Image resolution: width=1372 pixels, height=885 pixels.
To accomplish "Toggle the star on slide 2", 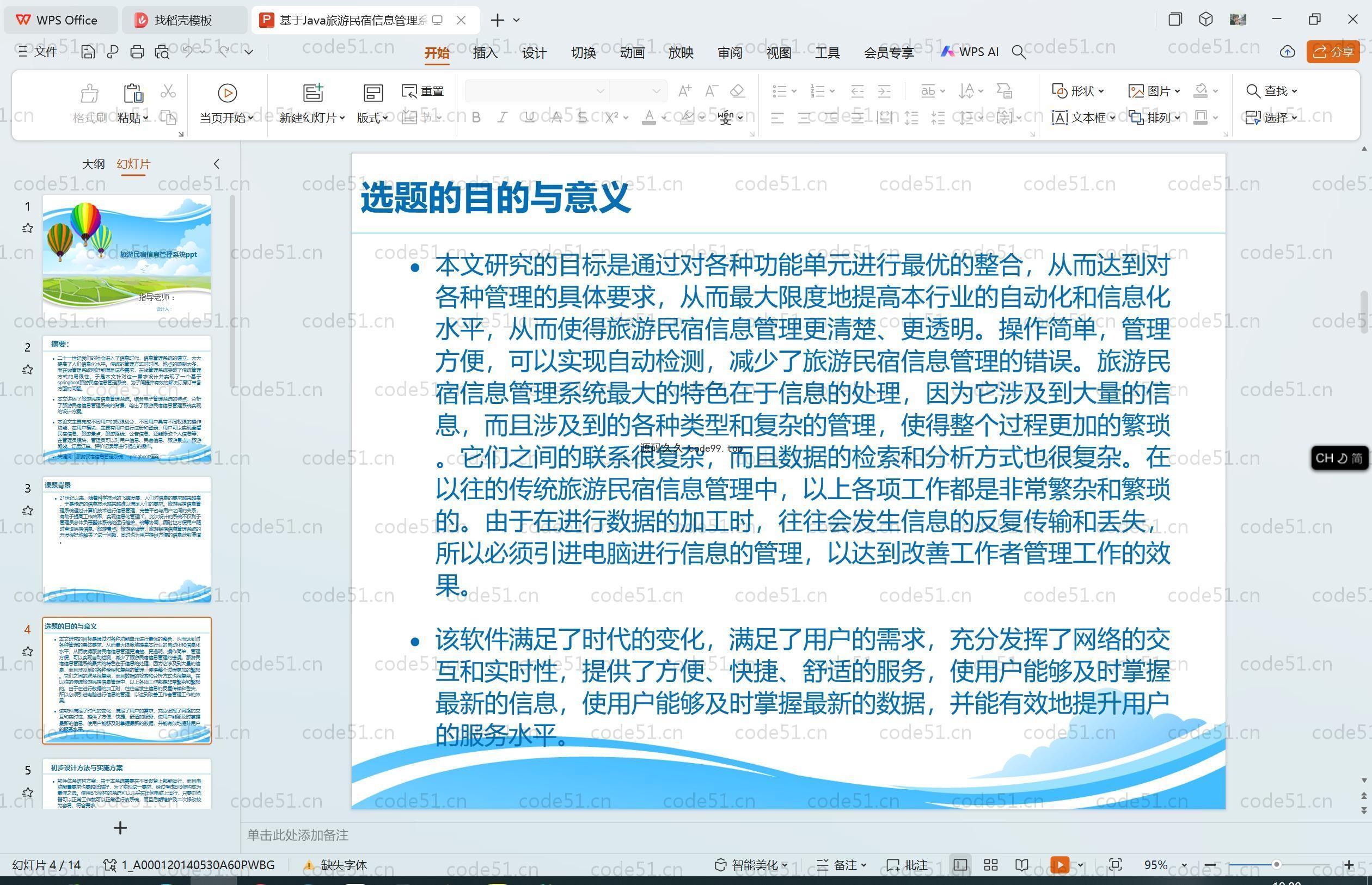I will coord(27,370).
